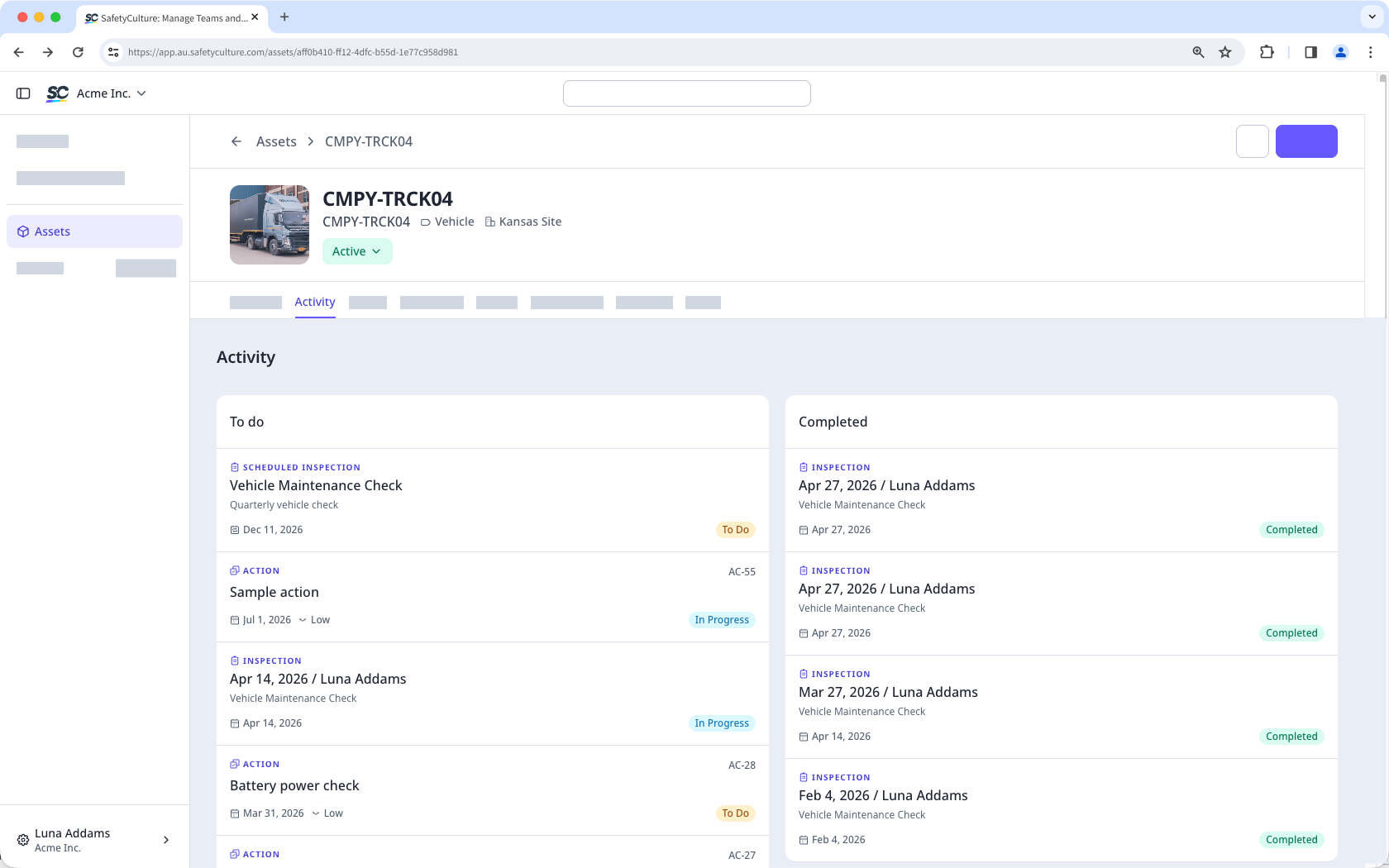
Task: Click the To Do badge on Battery power check
Action: pyautogui.click(x=735, y=813)
